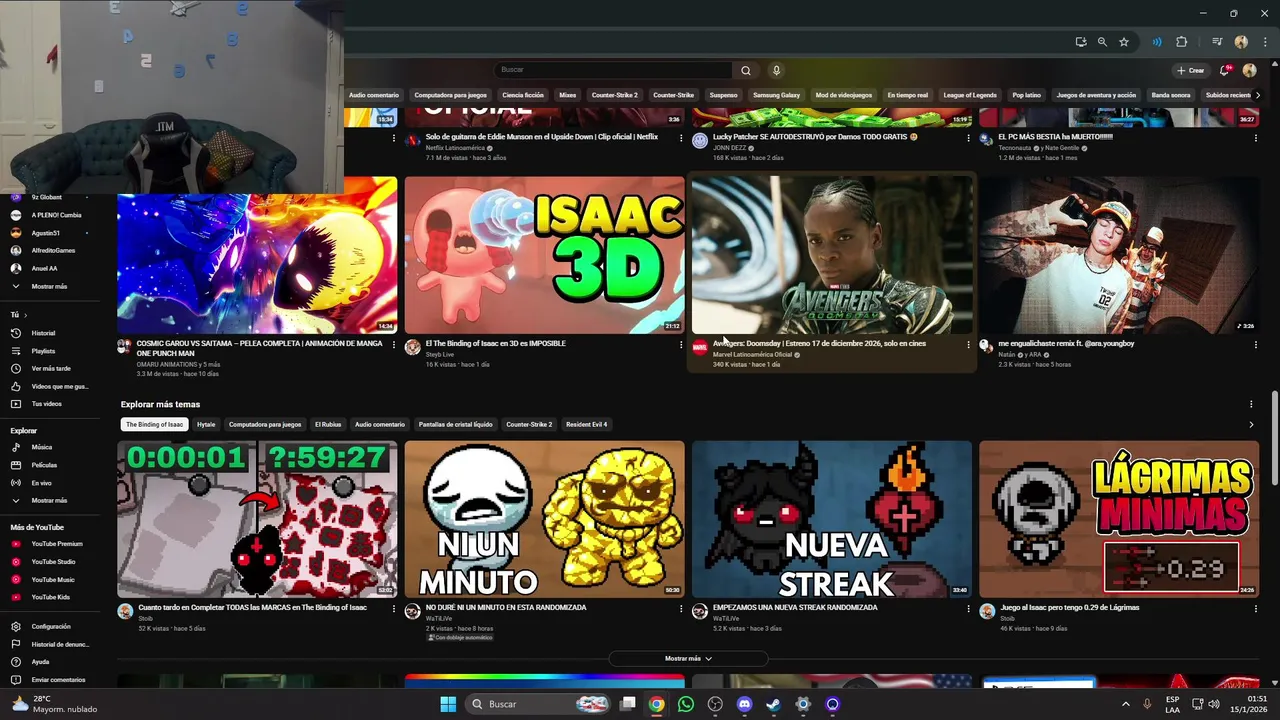Viewport: 1280px width, 720px height.
Task: Open Anuel AA subscription channel
Action: point(45,268)
